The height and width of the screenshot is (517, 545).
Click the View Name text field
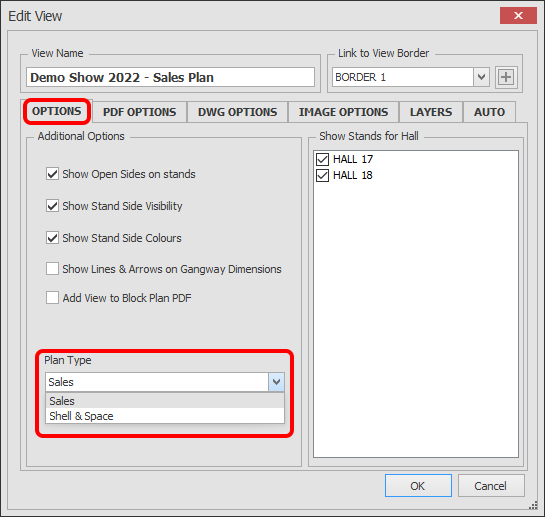click(x=170, y=77)
